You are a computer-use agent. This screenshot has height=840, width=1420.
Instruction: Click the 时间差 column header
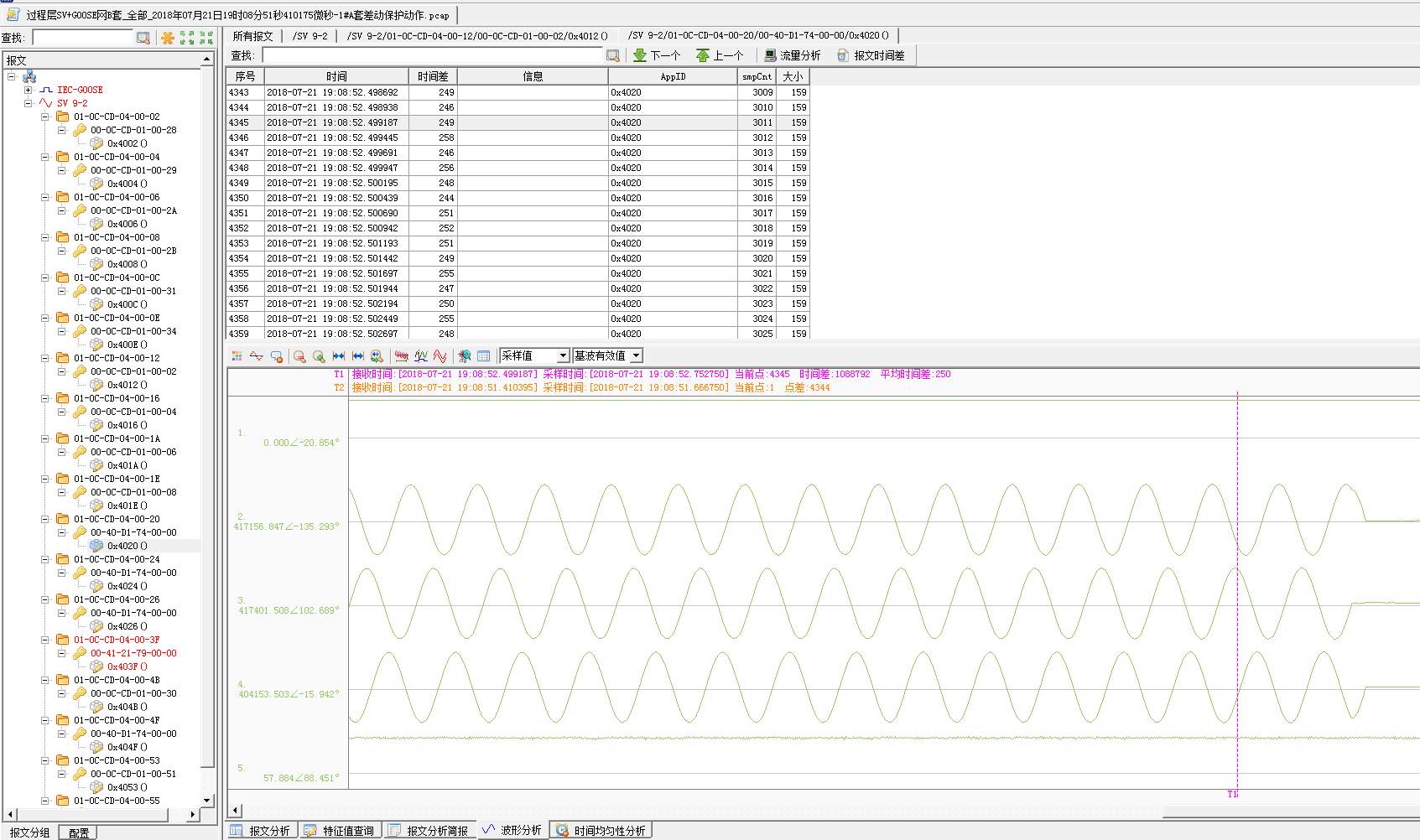pyautogui.click(x=433, y=76)
